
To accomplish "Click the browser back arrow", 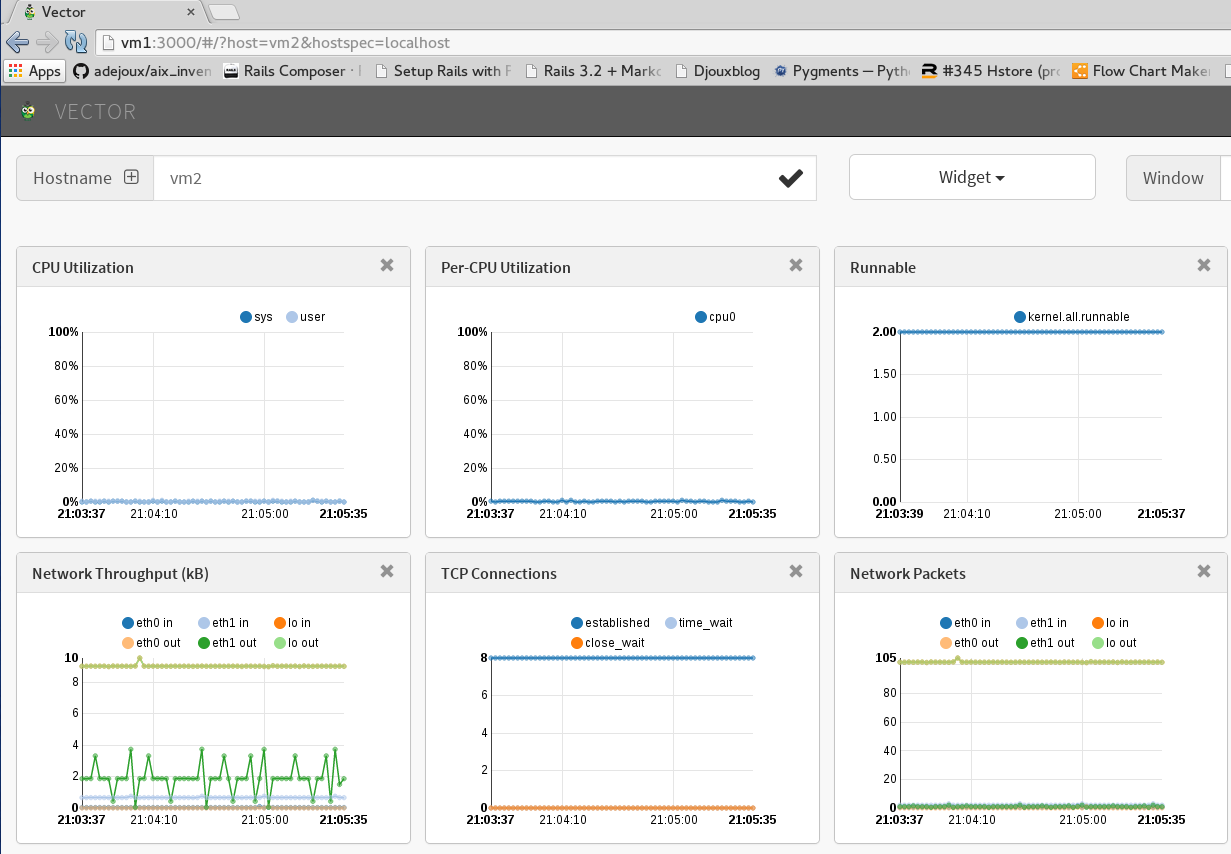I will (x=17, y=42).
